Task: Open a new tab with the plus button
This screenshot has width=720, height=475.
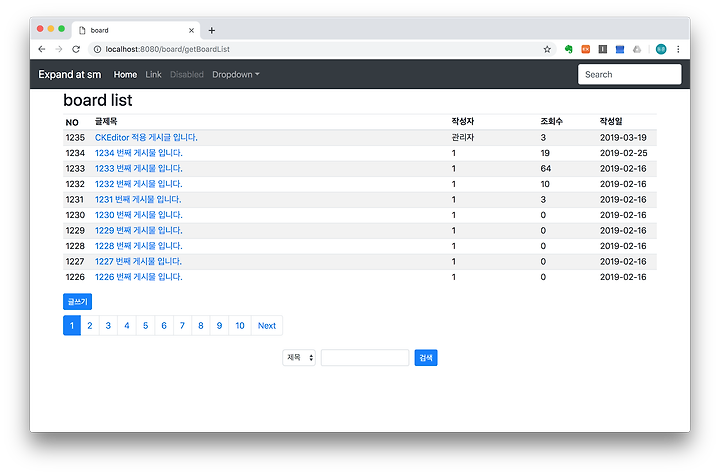Action: tap(212, 30)
